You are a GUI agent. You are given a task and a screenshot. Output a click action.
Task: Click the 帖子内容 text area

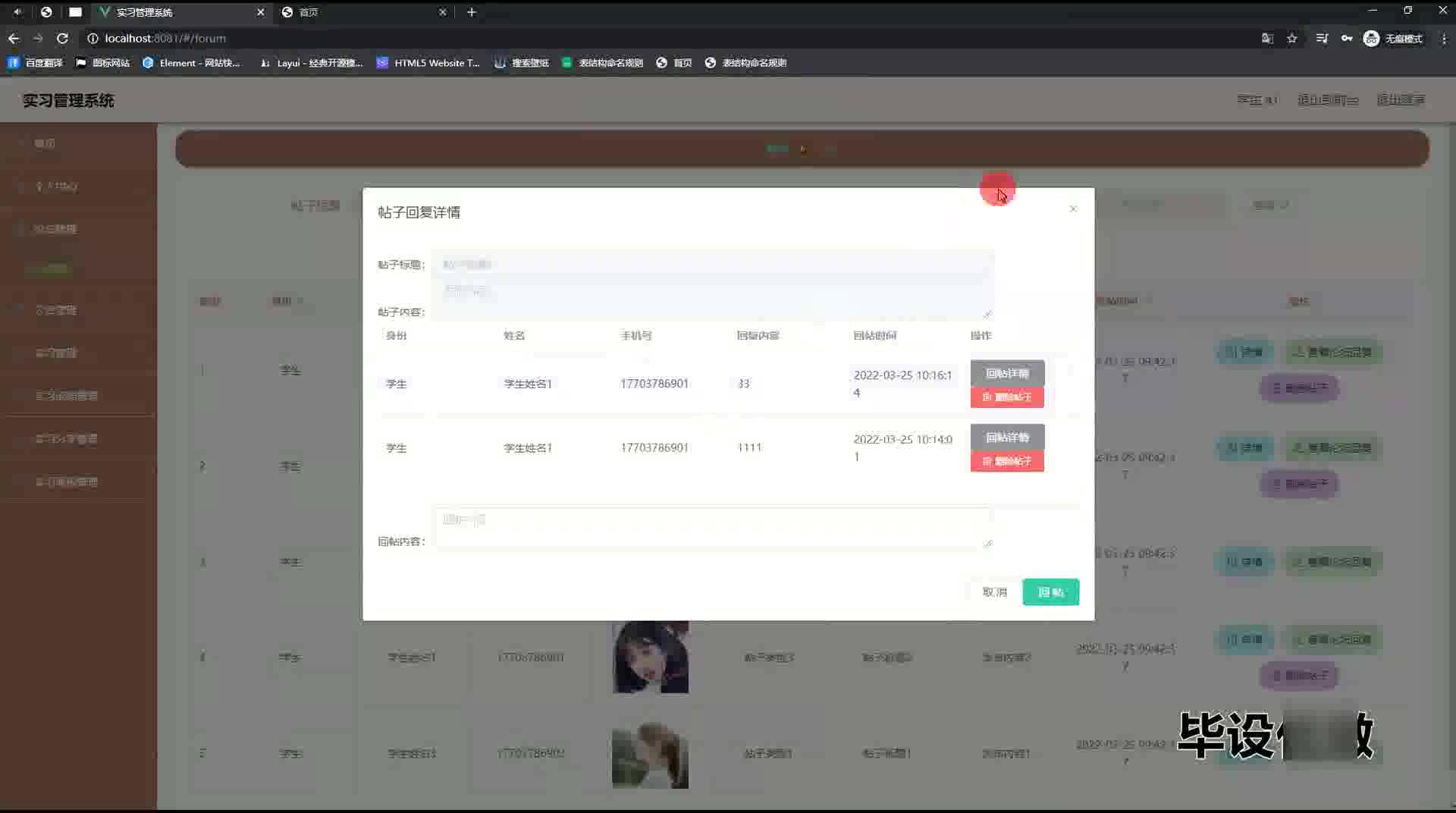point(712,300)
